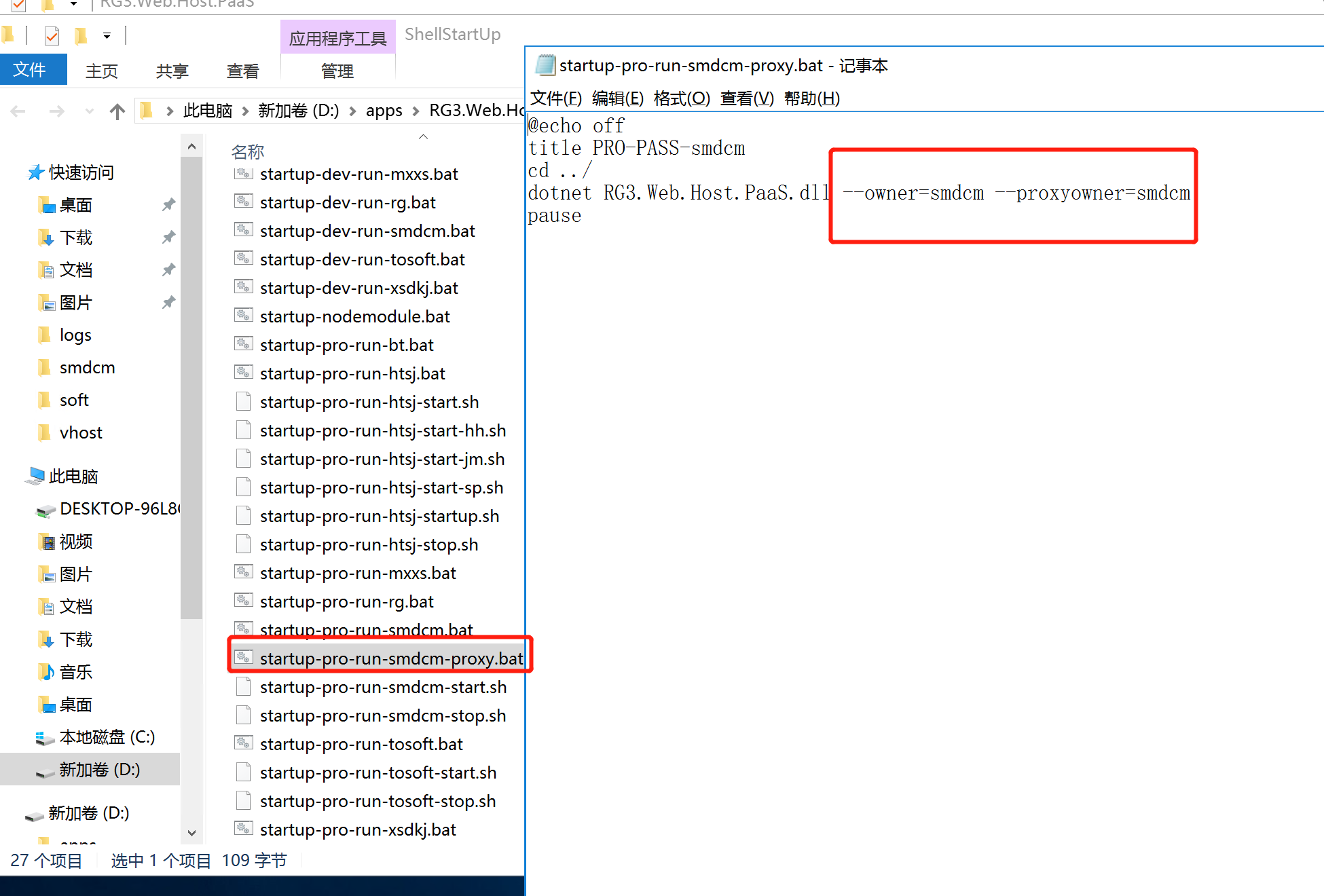
Task: Select DESKTOP-96L8 device in navigation pane
Action: (109, 509)
